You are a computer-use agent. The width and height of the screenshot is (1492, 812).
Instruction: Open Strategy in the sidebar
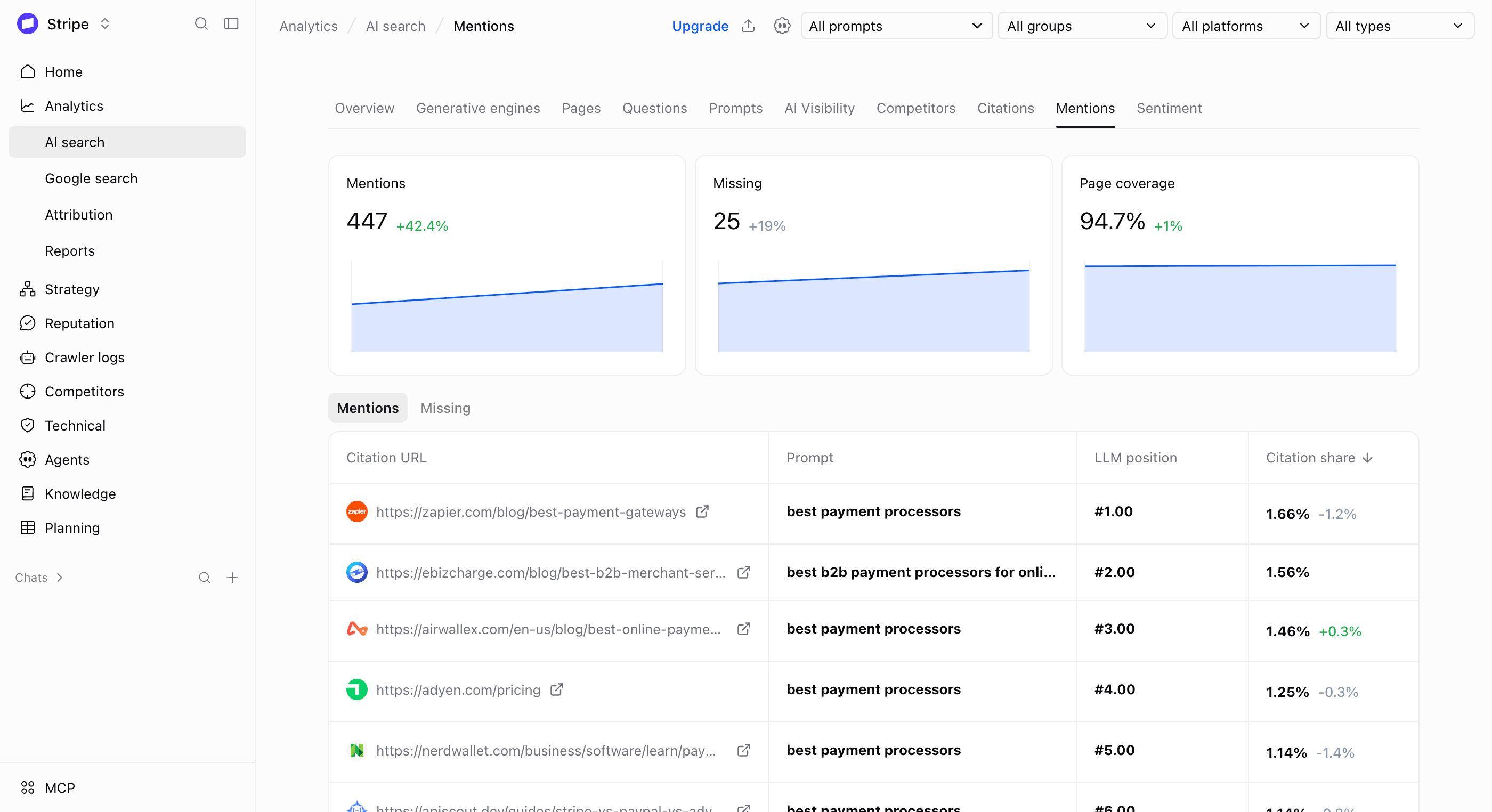coord(127,289)
